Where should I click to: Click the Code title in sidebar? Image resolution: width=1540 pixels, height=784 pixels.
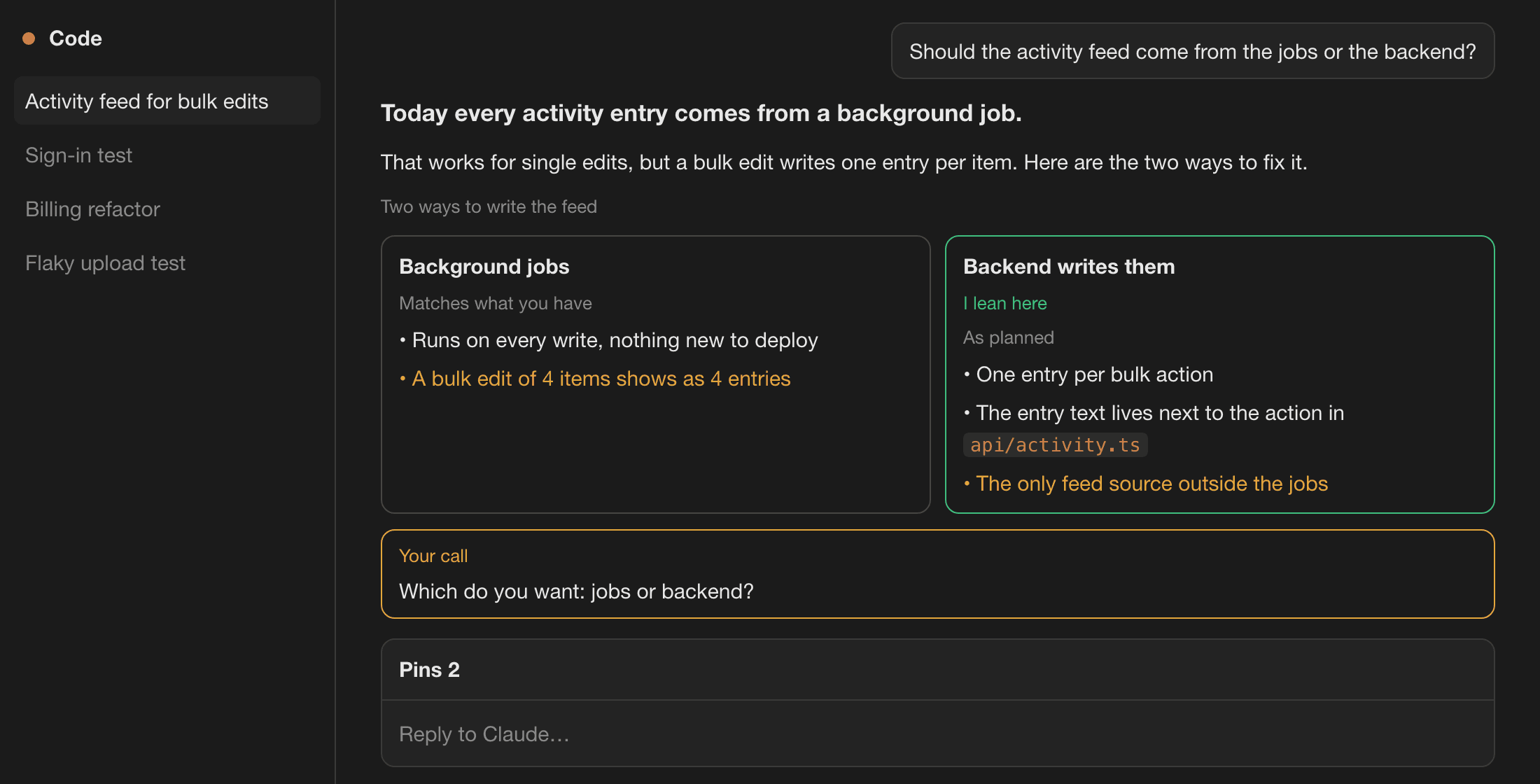pyautogui.click(x=76, y=38)
